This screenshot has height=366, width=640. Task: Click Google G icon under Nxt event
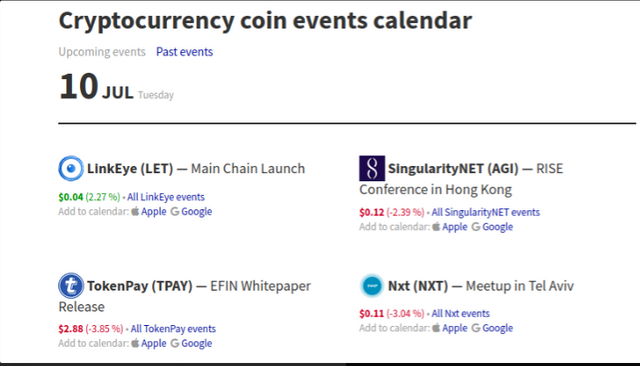tap(476, 328)
